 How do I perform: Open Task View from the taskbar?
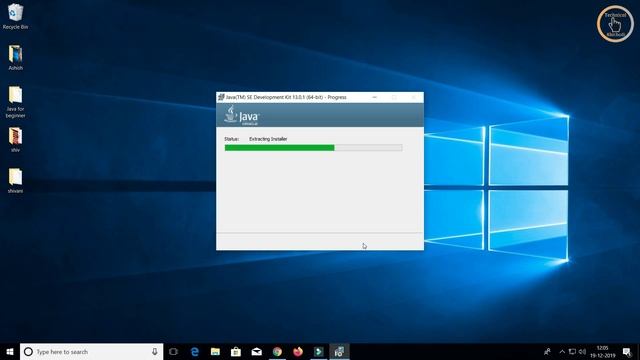click(173, 351)
